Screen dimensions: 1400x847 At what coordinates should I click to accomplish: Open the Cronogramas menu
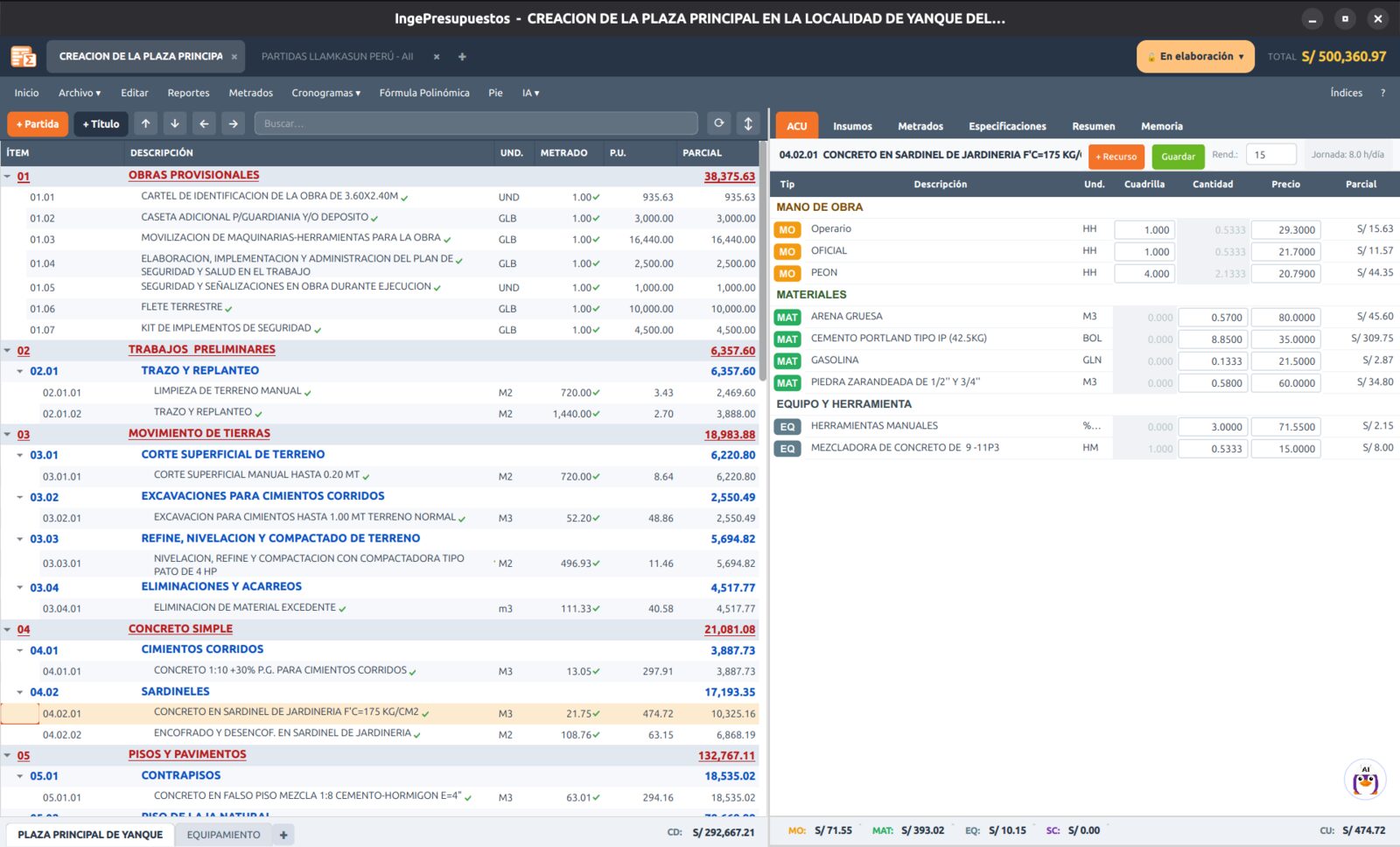tap(325, 93)
